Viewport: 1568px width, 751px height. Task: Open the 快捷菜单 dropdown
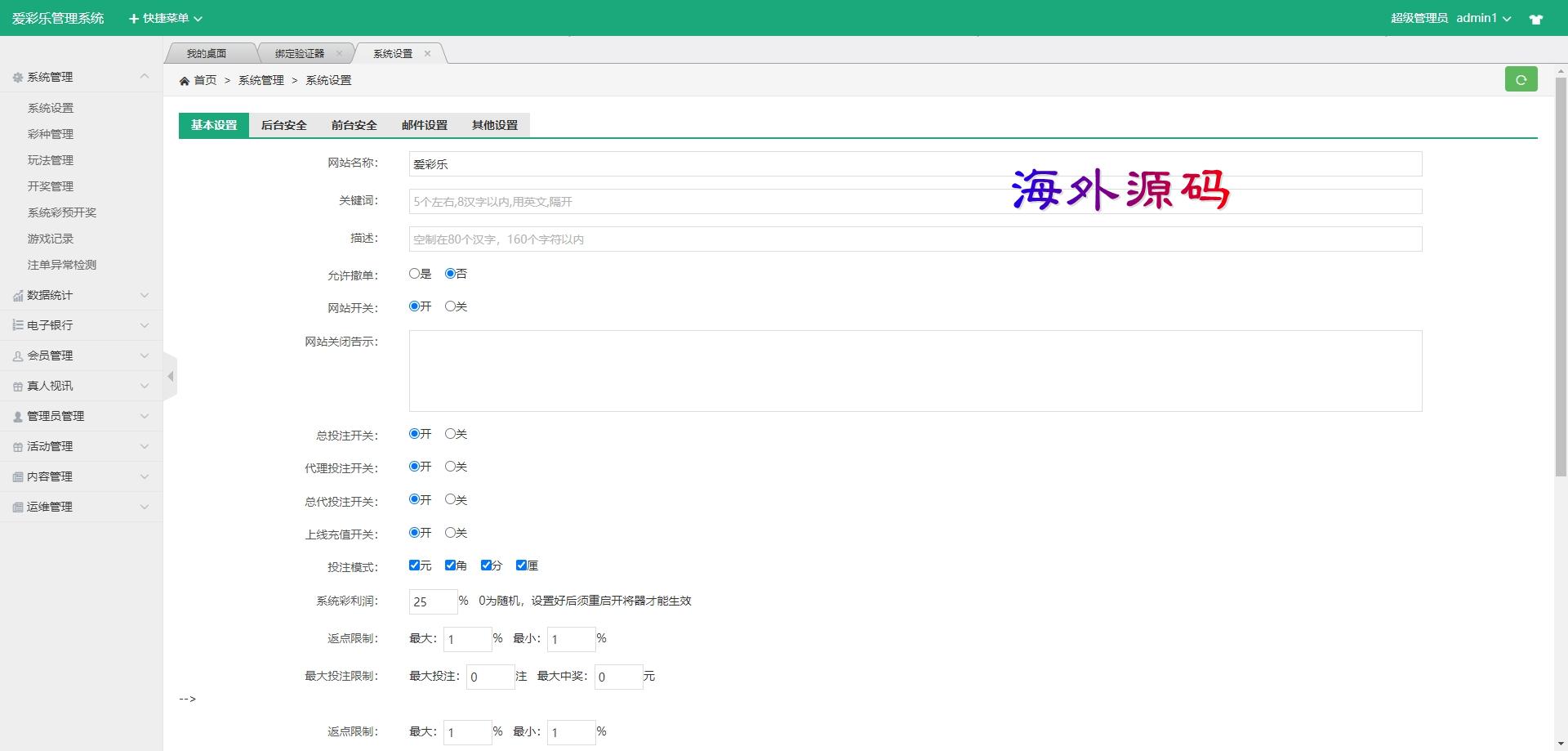pyautogui.click(x=166, y=18)
